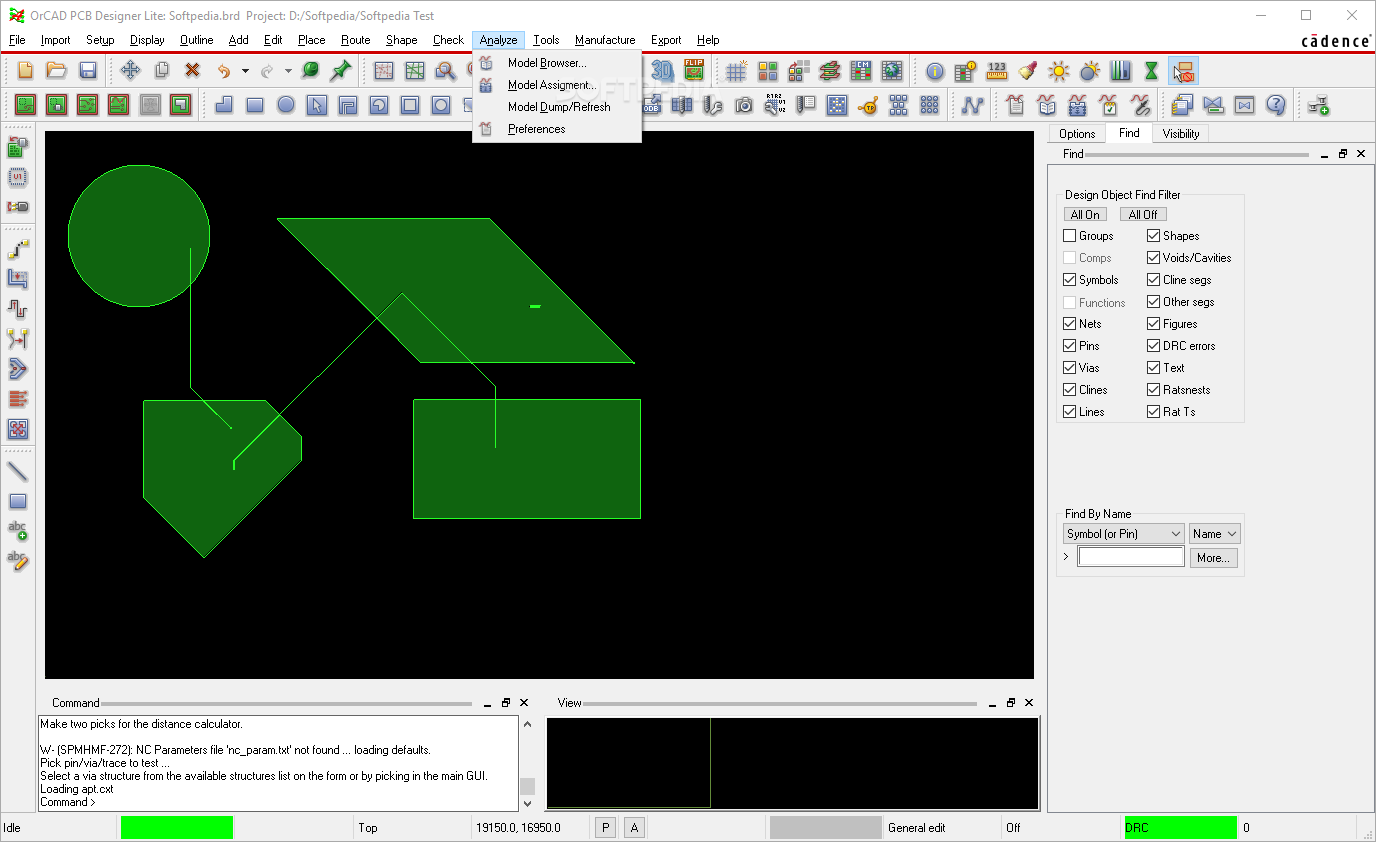Toggle the grid icon in toolbar
Image resolution: width=1376 pixels, height=842 pixels.
(736, 71)
